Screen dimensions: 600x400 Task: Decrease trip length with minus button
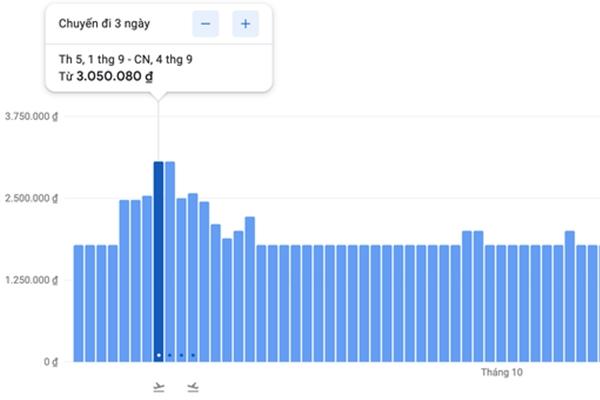205,24
